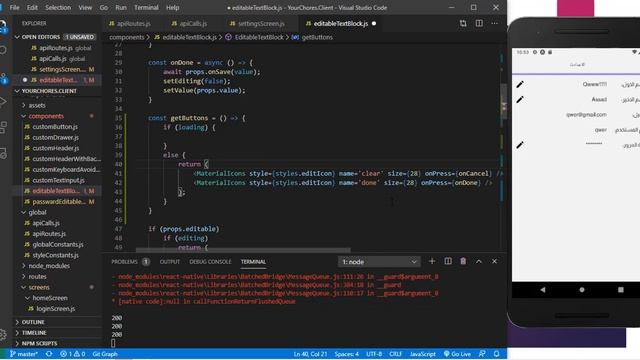Click the Synchronize Changes icon in status bar

(49, 354)
